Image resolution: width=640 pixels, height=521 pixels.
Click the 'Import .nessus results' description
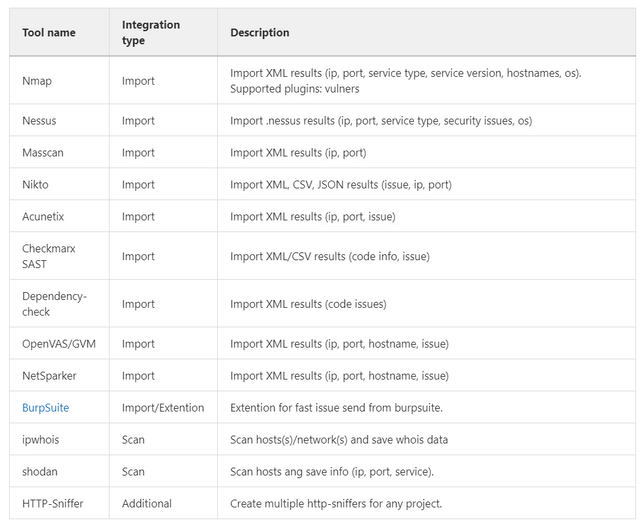[381, 121]
